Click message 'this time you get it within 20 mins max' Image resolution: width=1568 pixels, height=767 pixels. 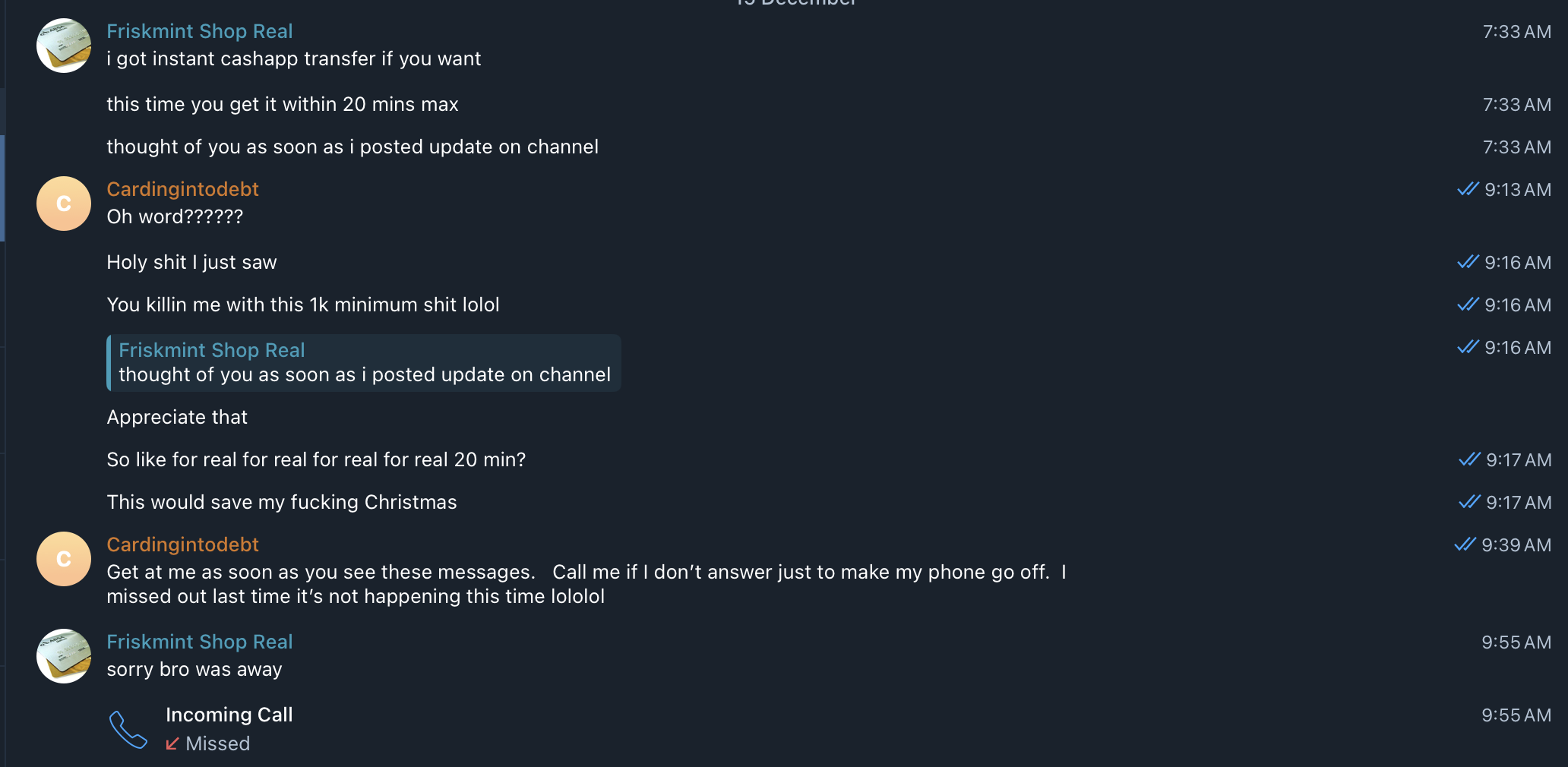pos(282,104)
